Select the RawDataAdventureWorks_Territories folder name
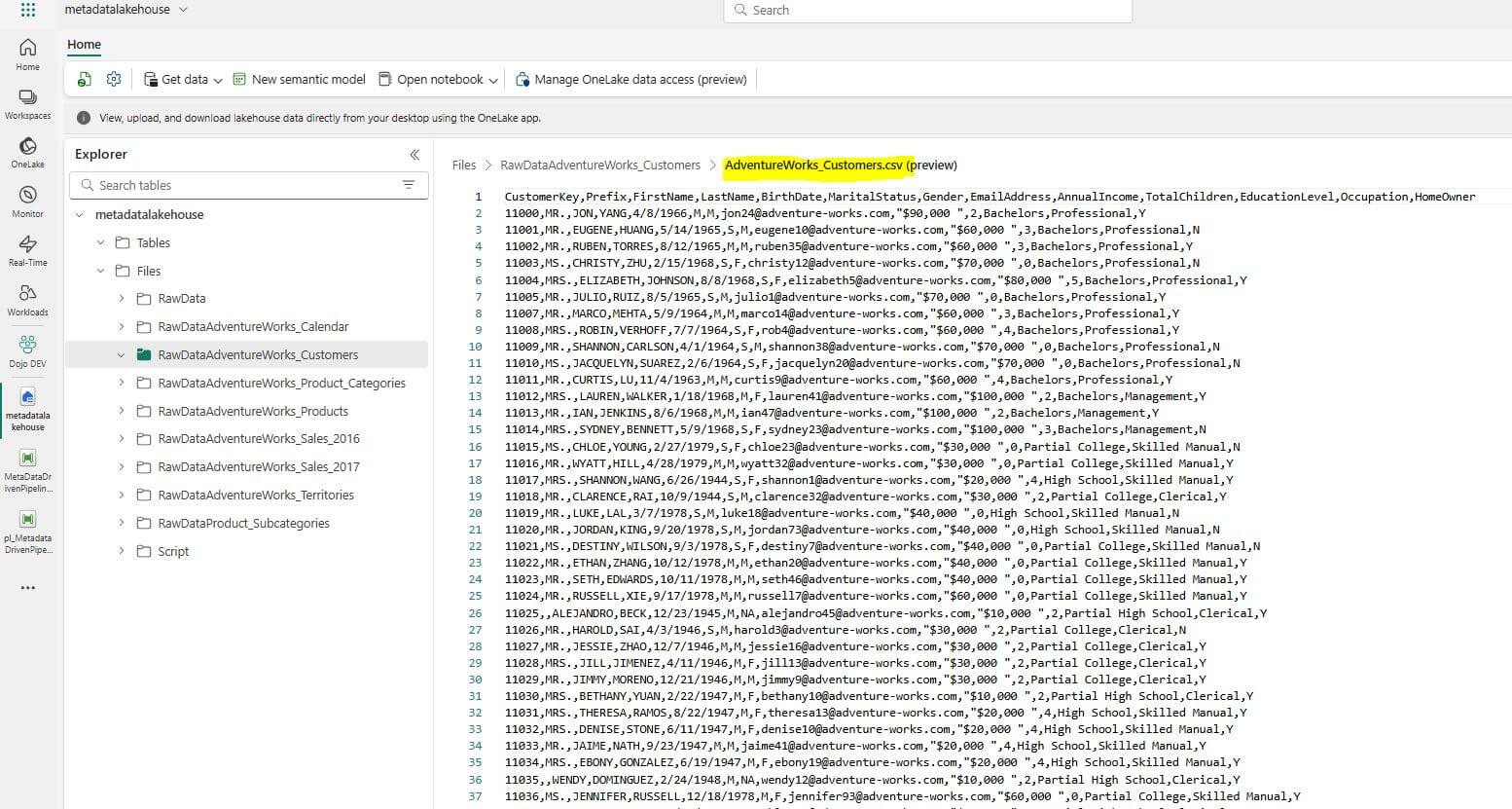The width and height of the screenshot is (1512, 809). [256, 496]
